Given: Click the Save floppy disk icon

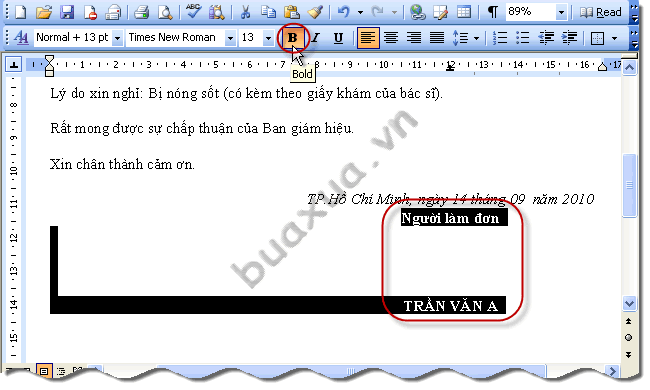Looking at the screenshot, I should tap(66, 12).
